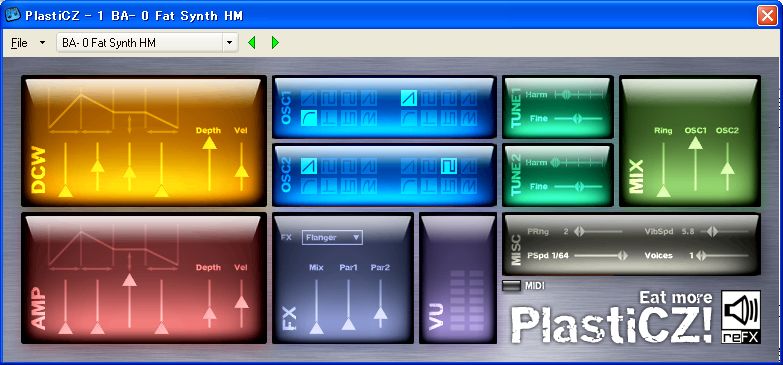Select OSC2 first-set M-shaped waveform
Image resolution: width=783 pixels, height=365 pixels.
pos(369,186)
